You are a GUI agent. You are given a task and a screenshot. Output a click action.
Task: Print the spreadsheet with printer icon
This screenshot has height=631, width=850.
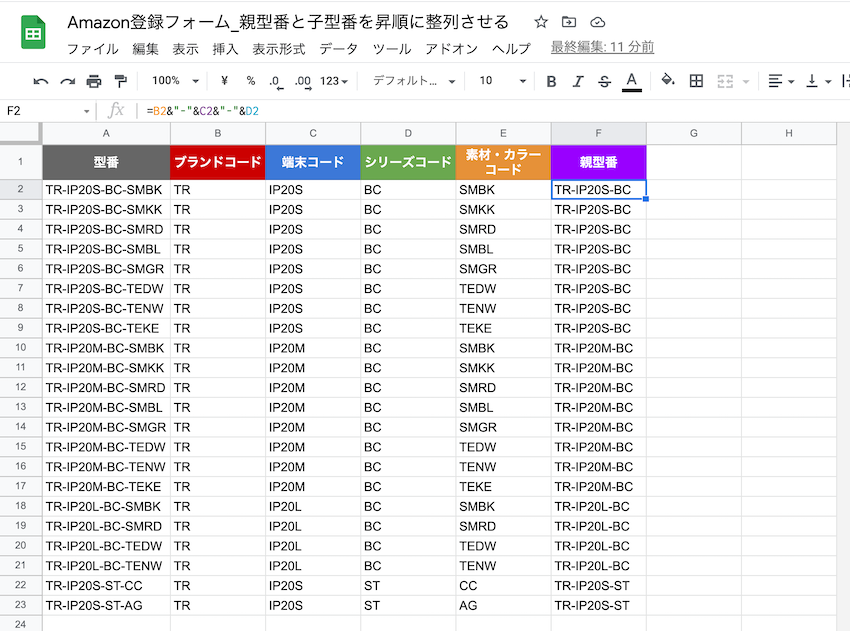94,81
